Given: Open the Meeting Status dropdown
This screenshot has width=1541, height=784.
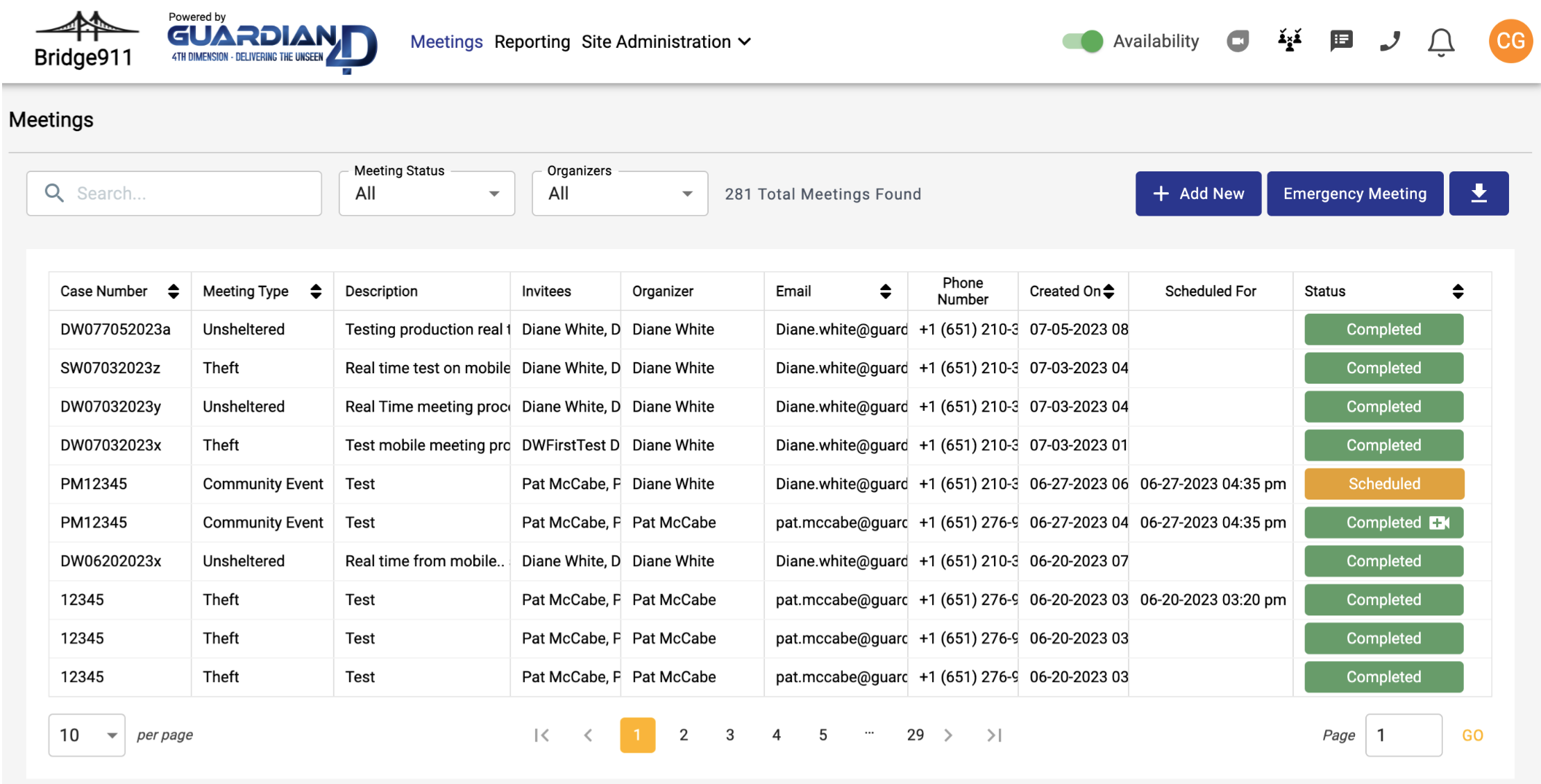Looking at the screenshot, I should click(427, 194).
